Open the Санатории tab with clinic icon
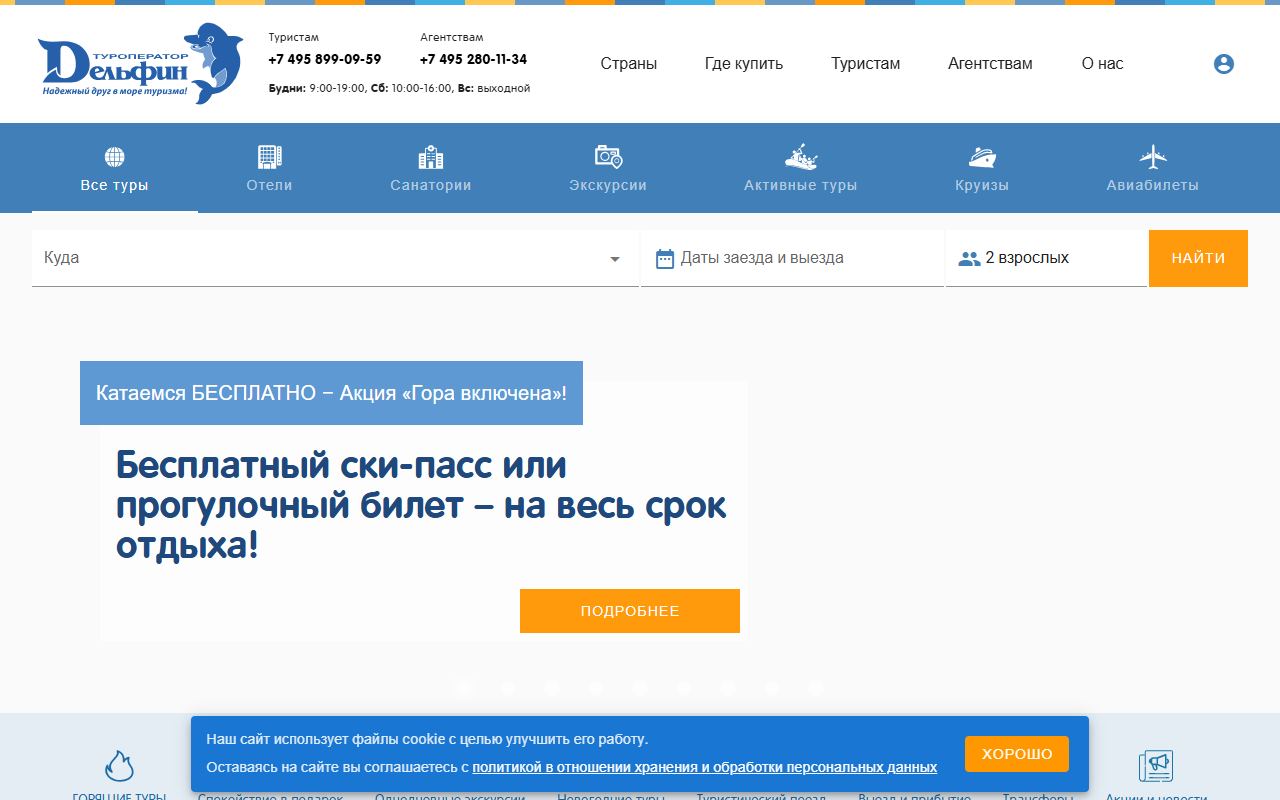 (x=431, y=168)
